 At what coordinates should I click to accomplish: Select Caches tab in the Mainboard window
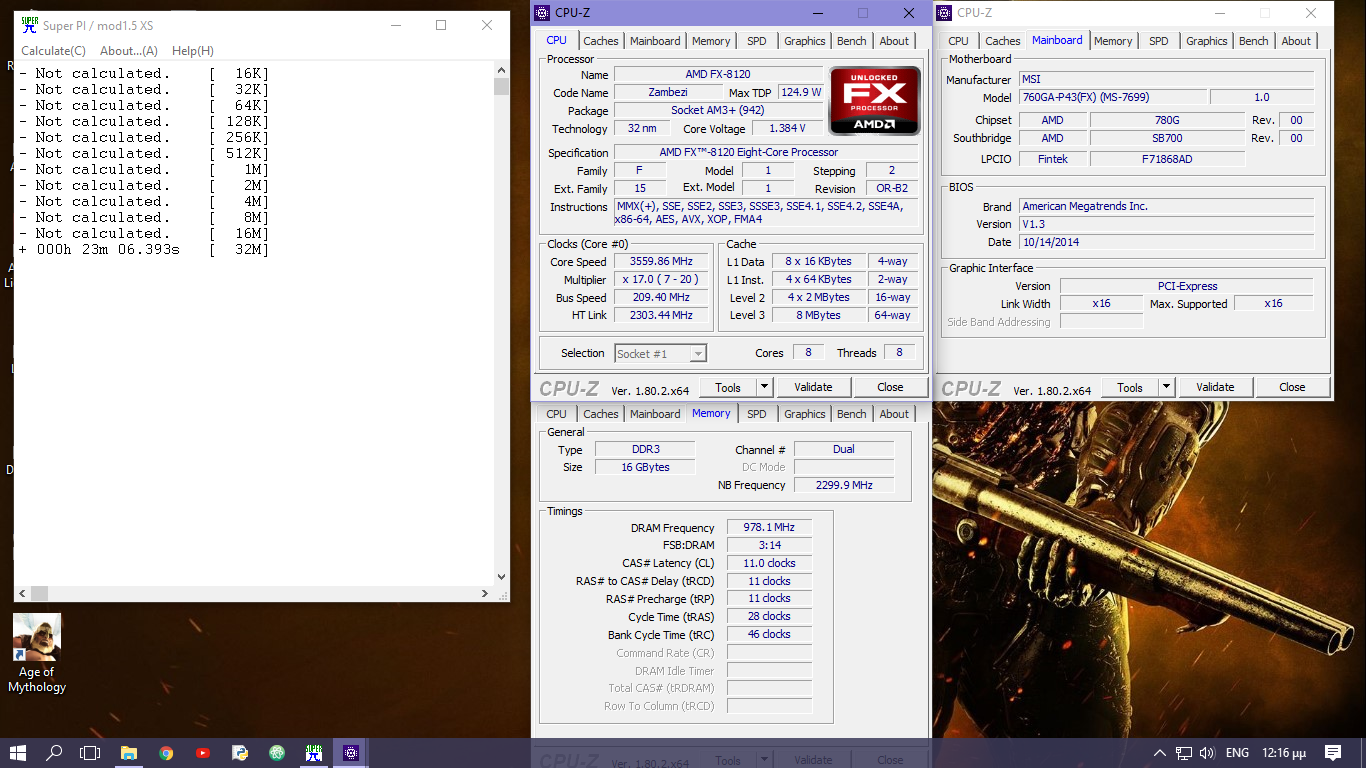click(1003, 41)
